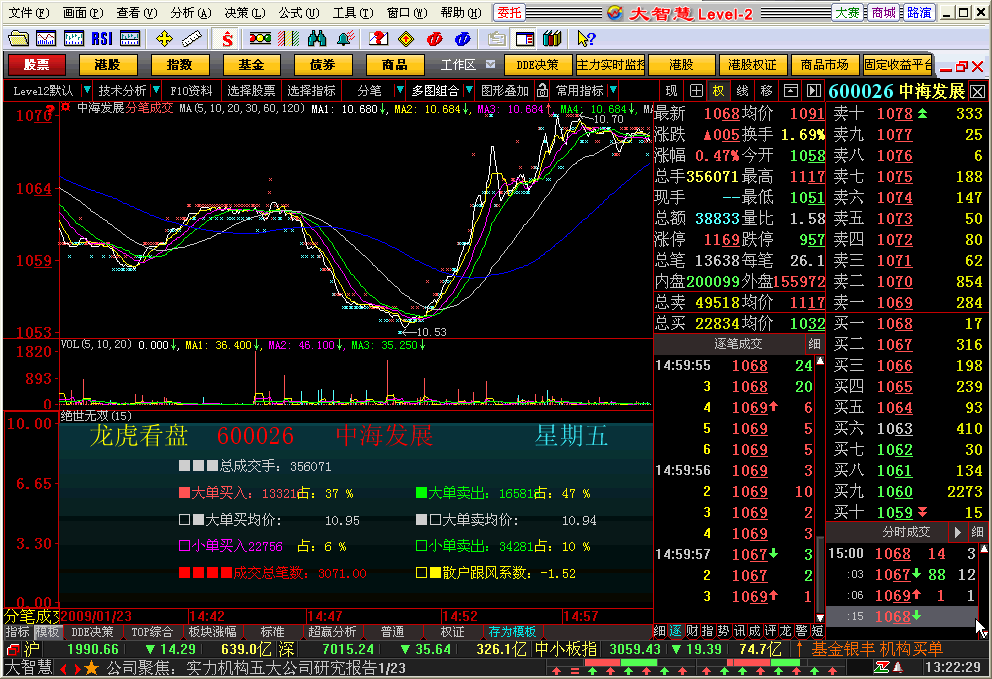The width and height of the screenshot is (992, 679).
Task: Click the 路演 button in title bar
Action: click(918, 13)
